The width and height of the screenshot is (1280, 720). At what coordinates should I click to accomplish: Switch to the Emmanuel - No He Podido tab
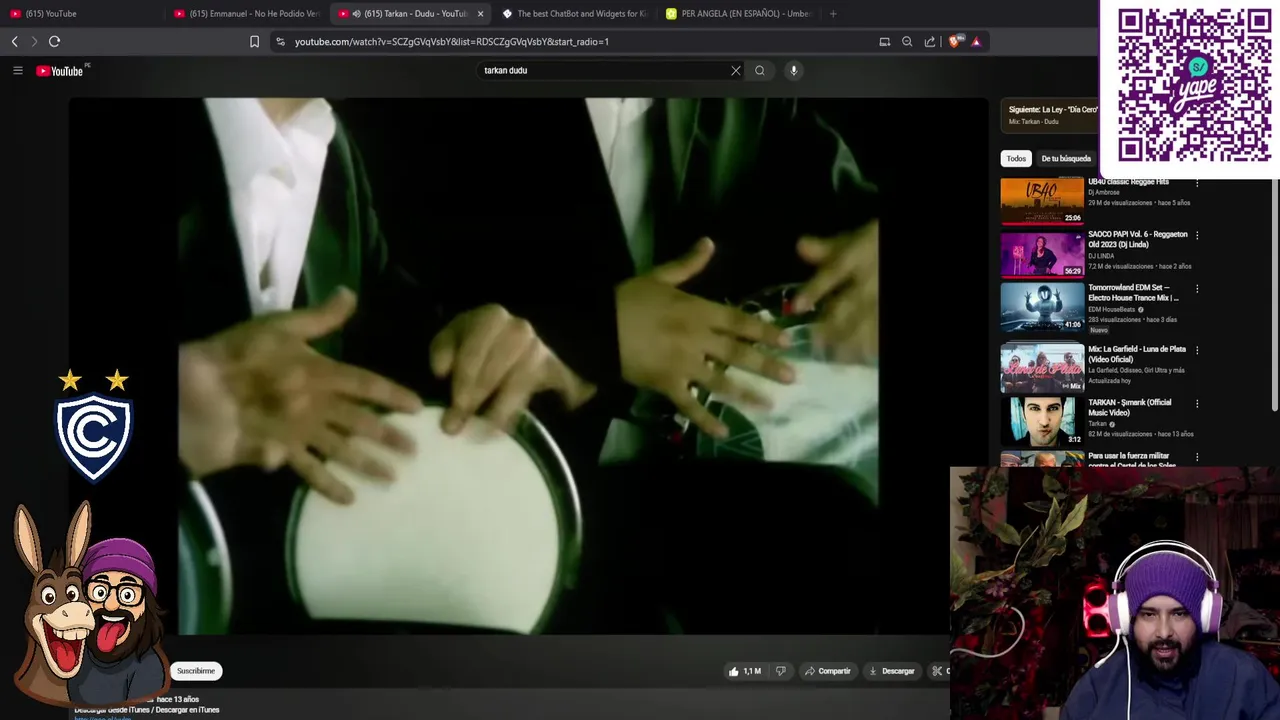pos(246,14)
